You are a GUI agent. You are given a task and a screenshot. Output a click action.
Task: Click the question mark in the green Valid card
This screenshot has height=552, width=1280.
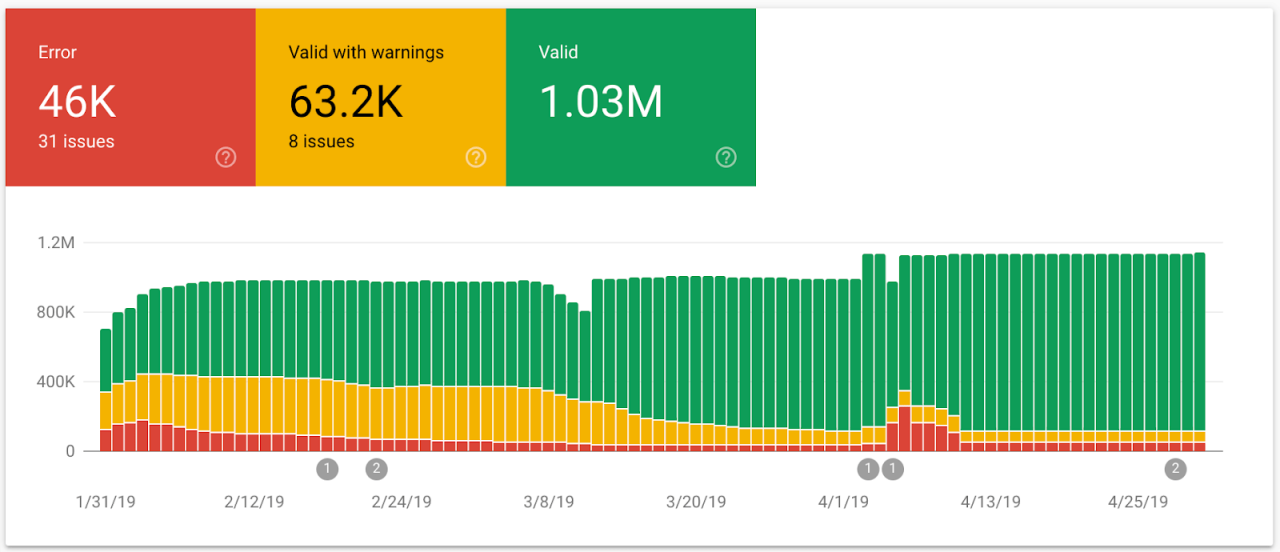coord(727,157)
